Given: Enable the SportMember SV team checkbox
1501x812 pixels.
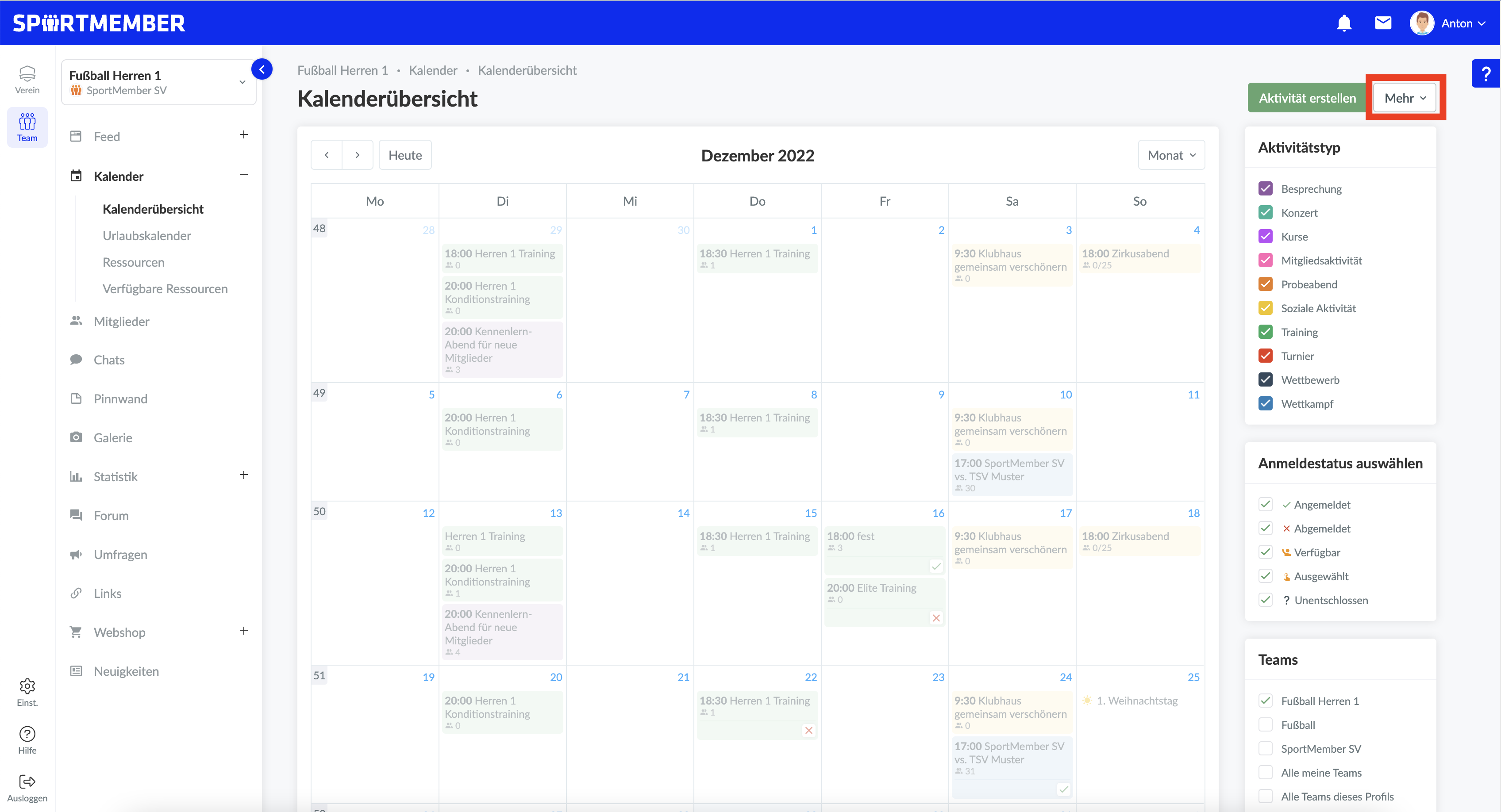Looking at the screenshot, I should click(1265, 748).
